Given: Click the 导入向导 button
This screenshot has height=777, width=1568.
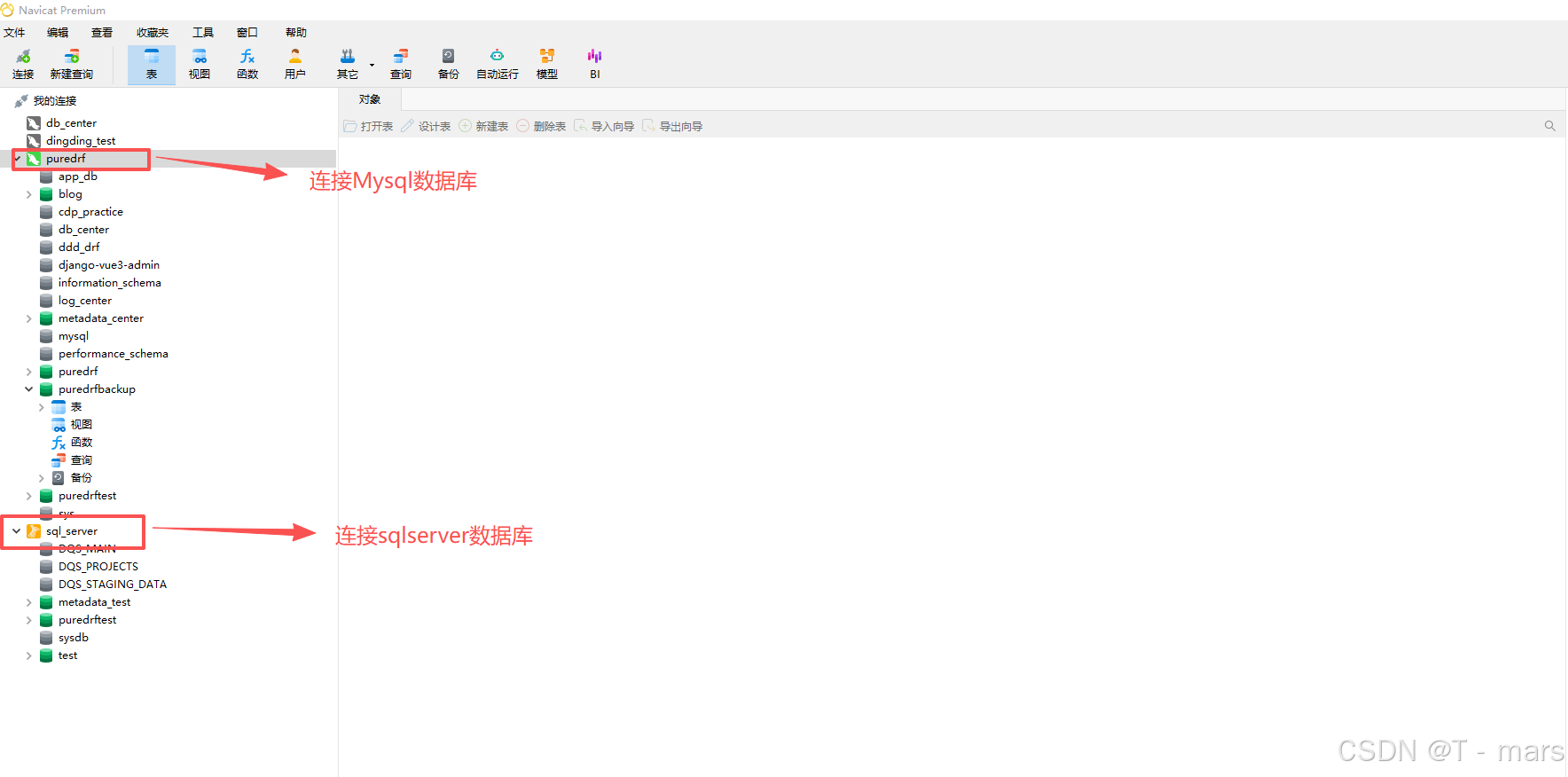Looking at the screenshot, I should (x=604, y=126).
